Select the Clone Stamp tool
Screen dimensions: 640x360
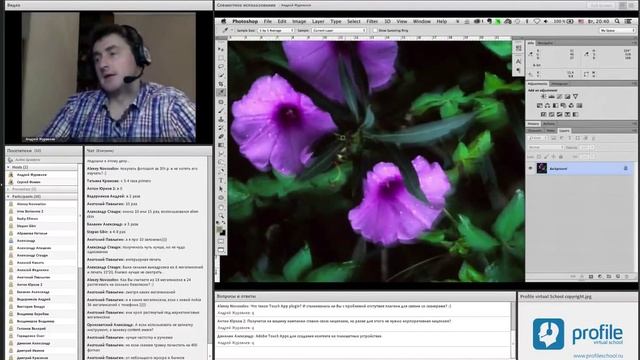[221, 119]
